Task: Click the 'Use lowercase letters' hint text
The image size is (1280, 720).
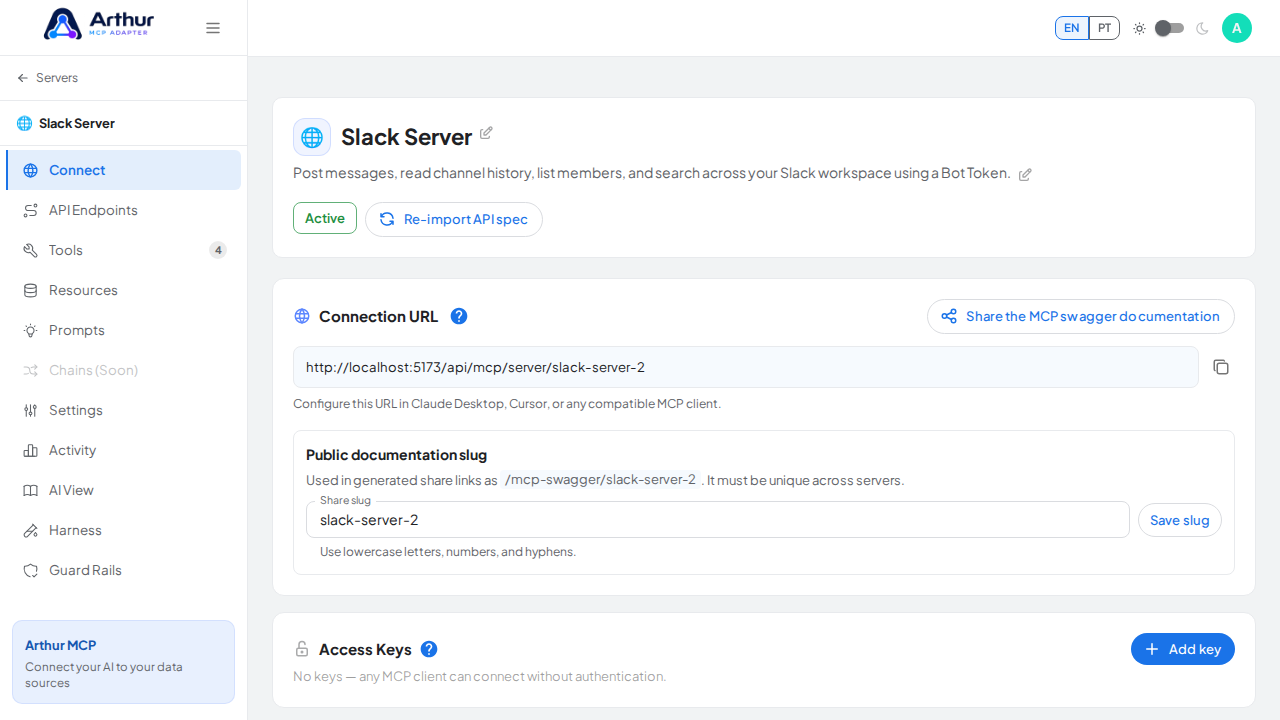Action: tap(448, 552)
